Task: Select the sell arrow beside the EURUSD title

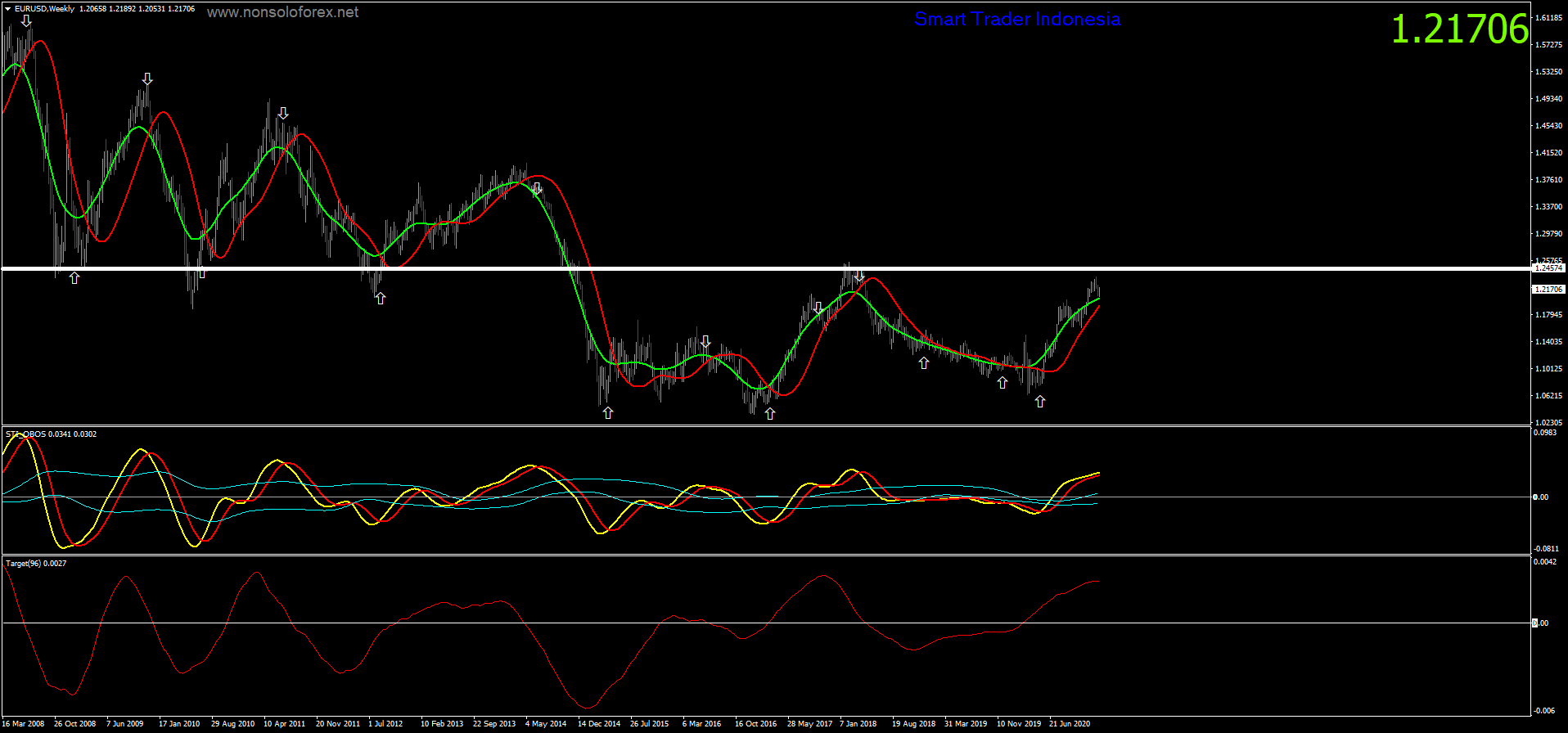Action: (26, 21)
